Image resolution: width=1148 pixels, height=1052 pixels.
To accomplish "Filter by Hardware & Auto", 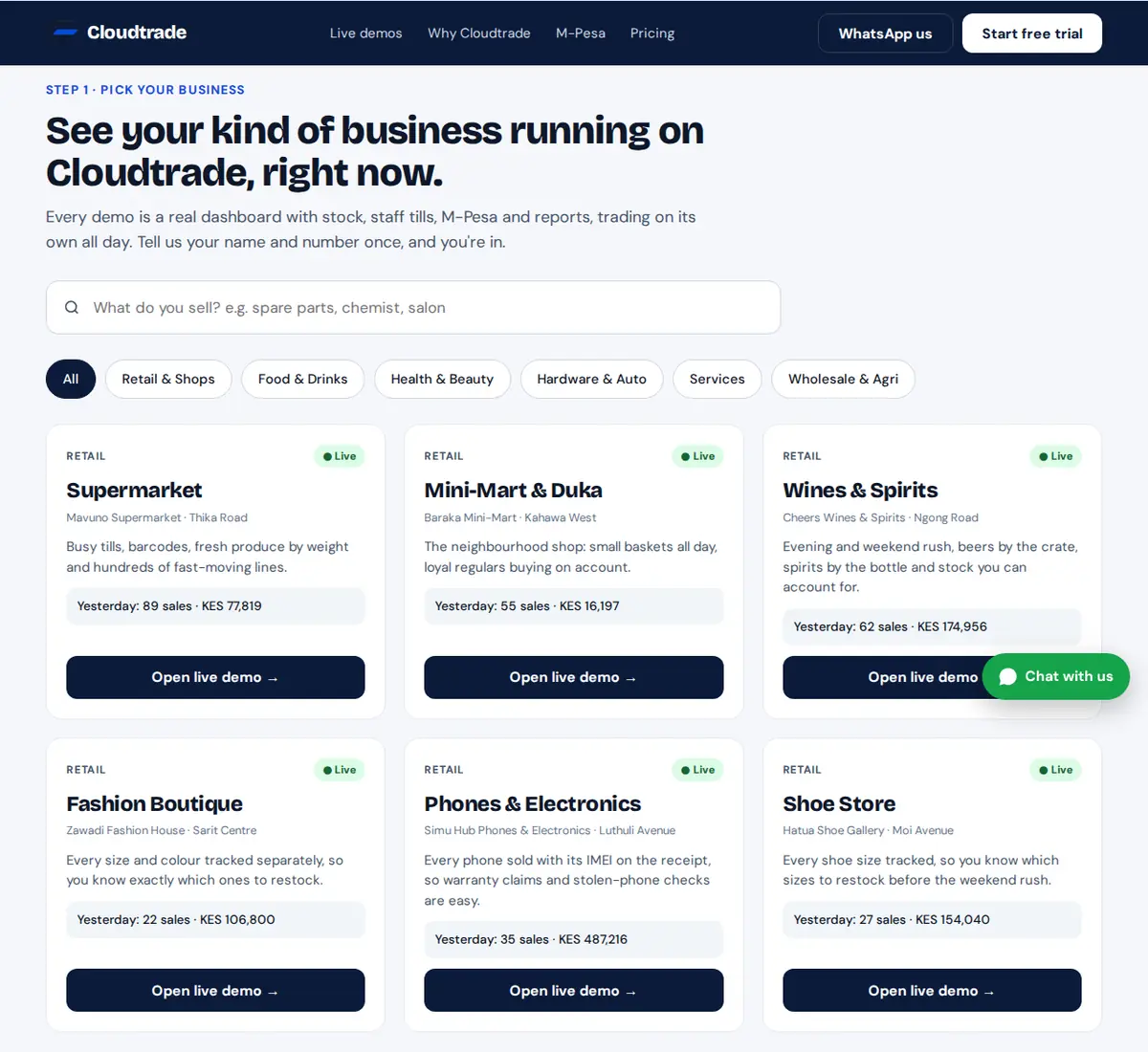I will coord(591,379).
